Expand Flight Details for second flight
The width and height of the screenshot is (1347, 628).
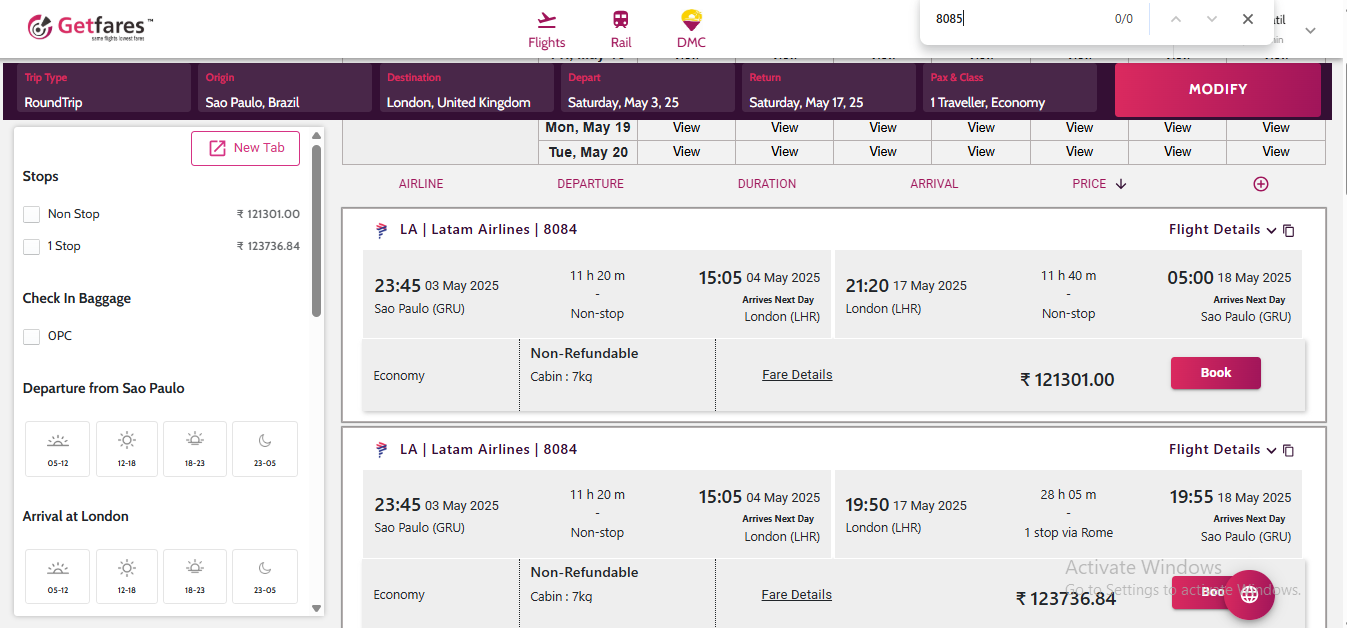click(x=1222, y=450)
